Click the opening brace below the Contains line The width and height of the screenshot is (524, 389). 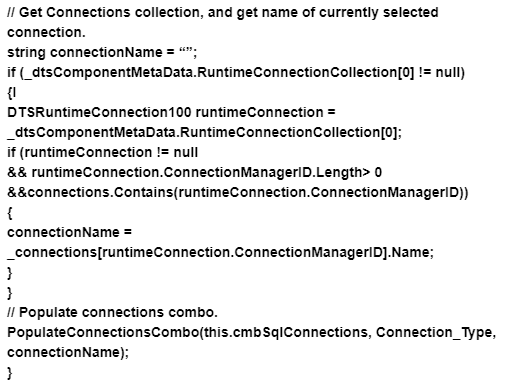[x=10, y=213]
